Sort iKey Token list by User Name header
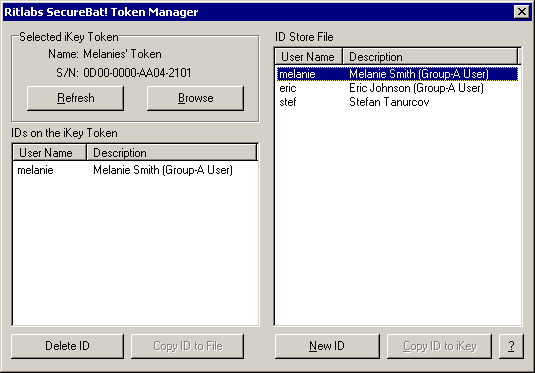This screenshot has width=535, height=373. (50, 153)
